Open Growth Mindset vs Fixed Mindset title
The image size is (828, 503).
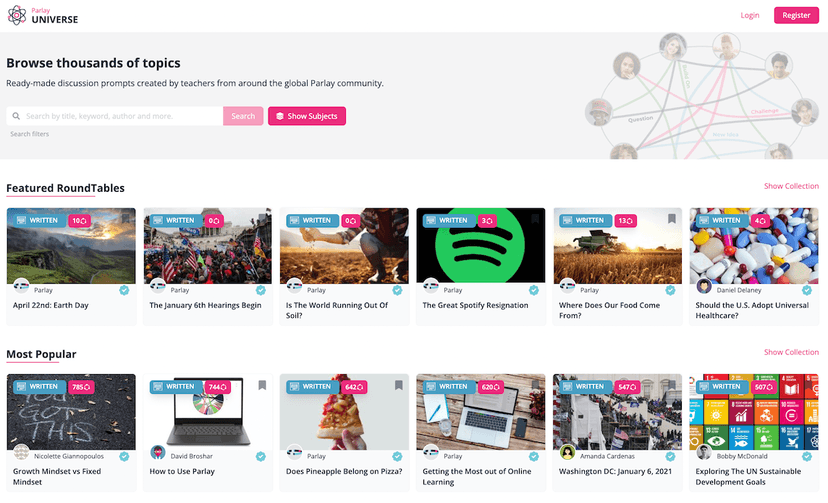click(x=57, y=477)
